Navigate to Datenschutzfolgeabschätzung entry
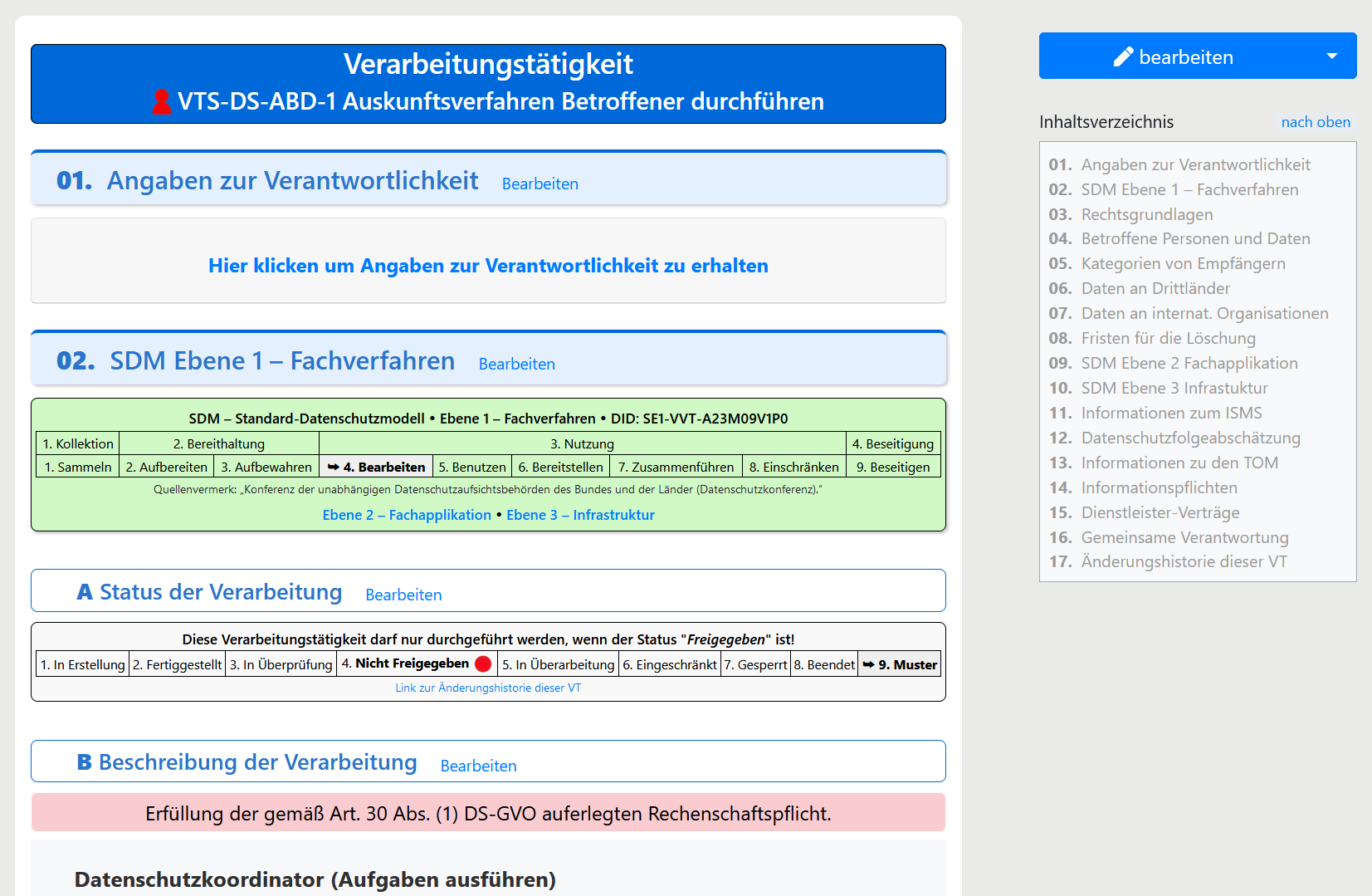 1190,438
